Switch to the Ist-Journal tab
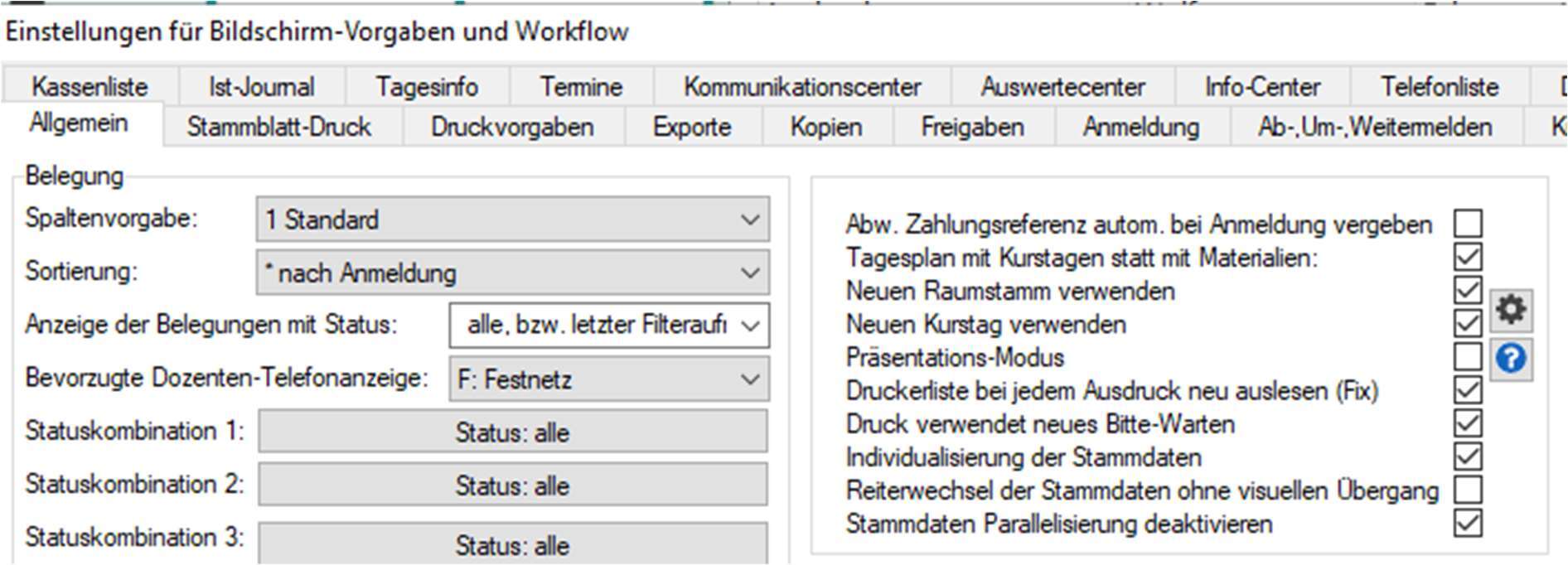Image resolution: width=1568 pixels, height=565 pixels. pyautogui.click(x=261, y=86)
